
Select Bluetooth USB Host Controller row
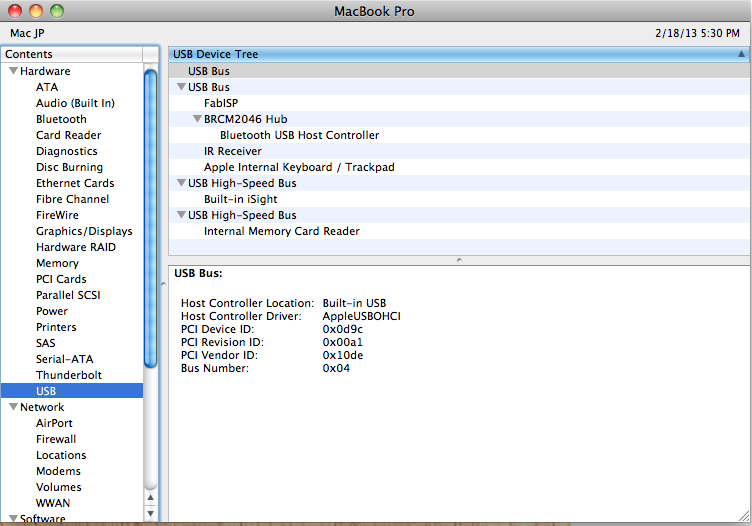click(458, 135)
